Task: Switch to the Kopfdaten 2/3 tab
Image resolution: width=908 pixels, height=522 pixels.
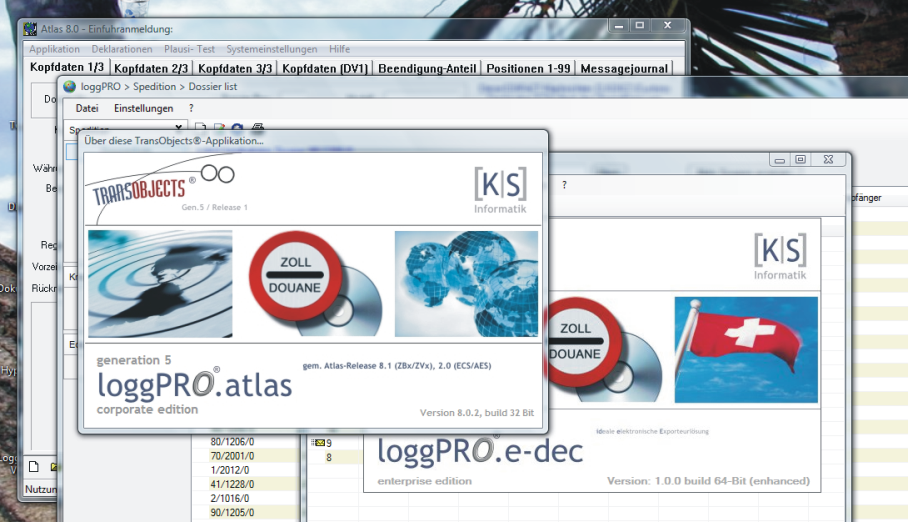Action: point(151,68)
